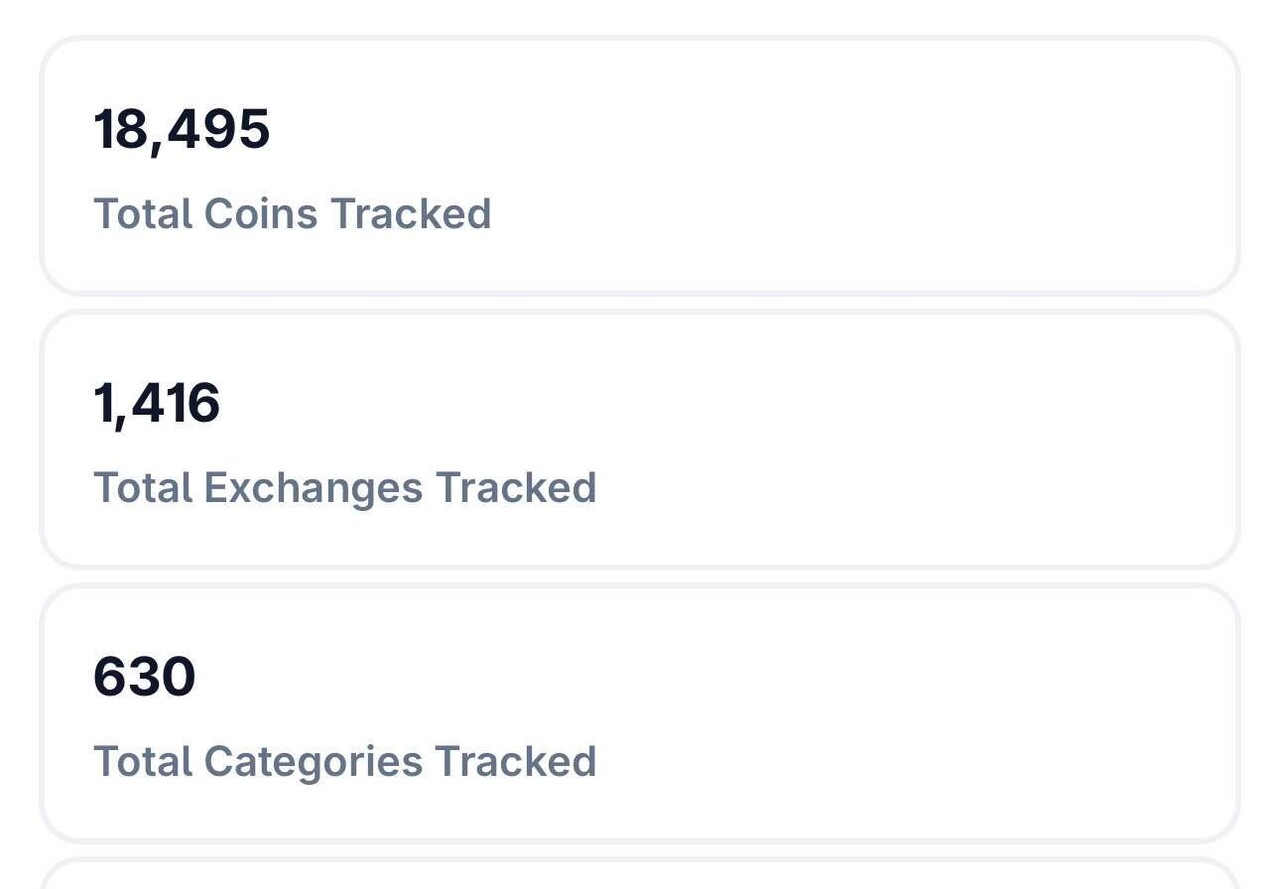Click the digit "6" in the 630 count
This screenshot has width=1280, height=889.
pyautogui.click(x=110, y=677)
